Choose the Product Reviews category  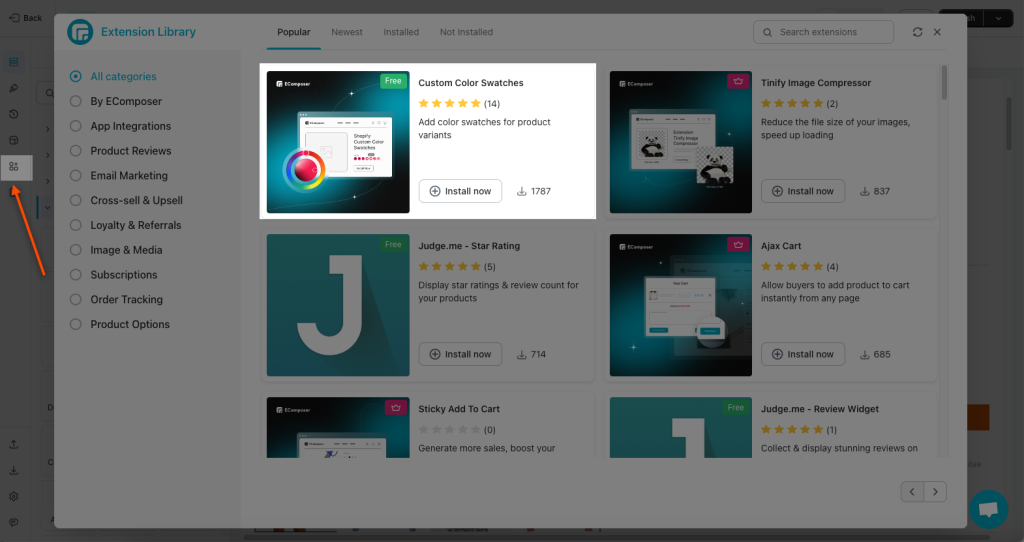click(x=120, y=151)
